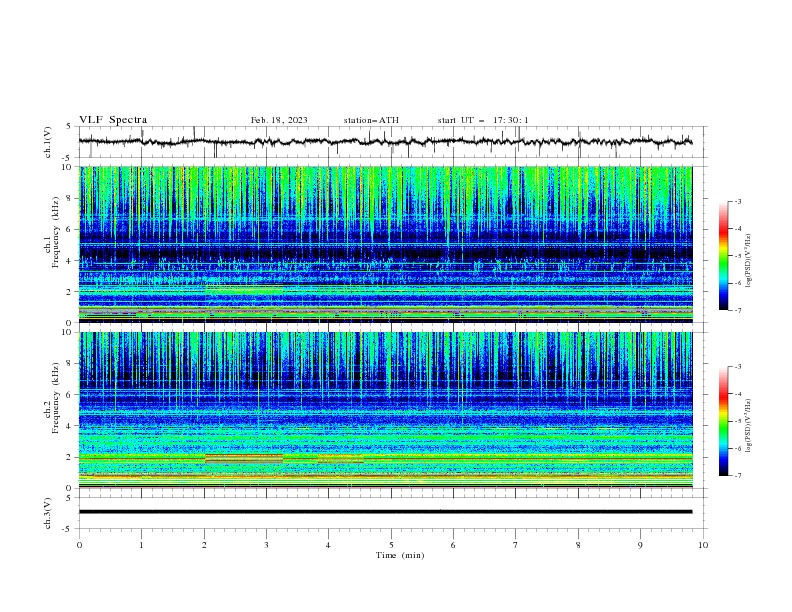
Task: Click the "5" upper tick of ch.1(V) axis
Action: pos(69,126)
